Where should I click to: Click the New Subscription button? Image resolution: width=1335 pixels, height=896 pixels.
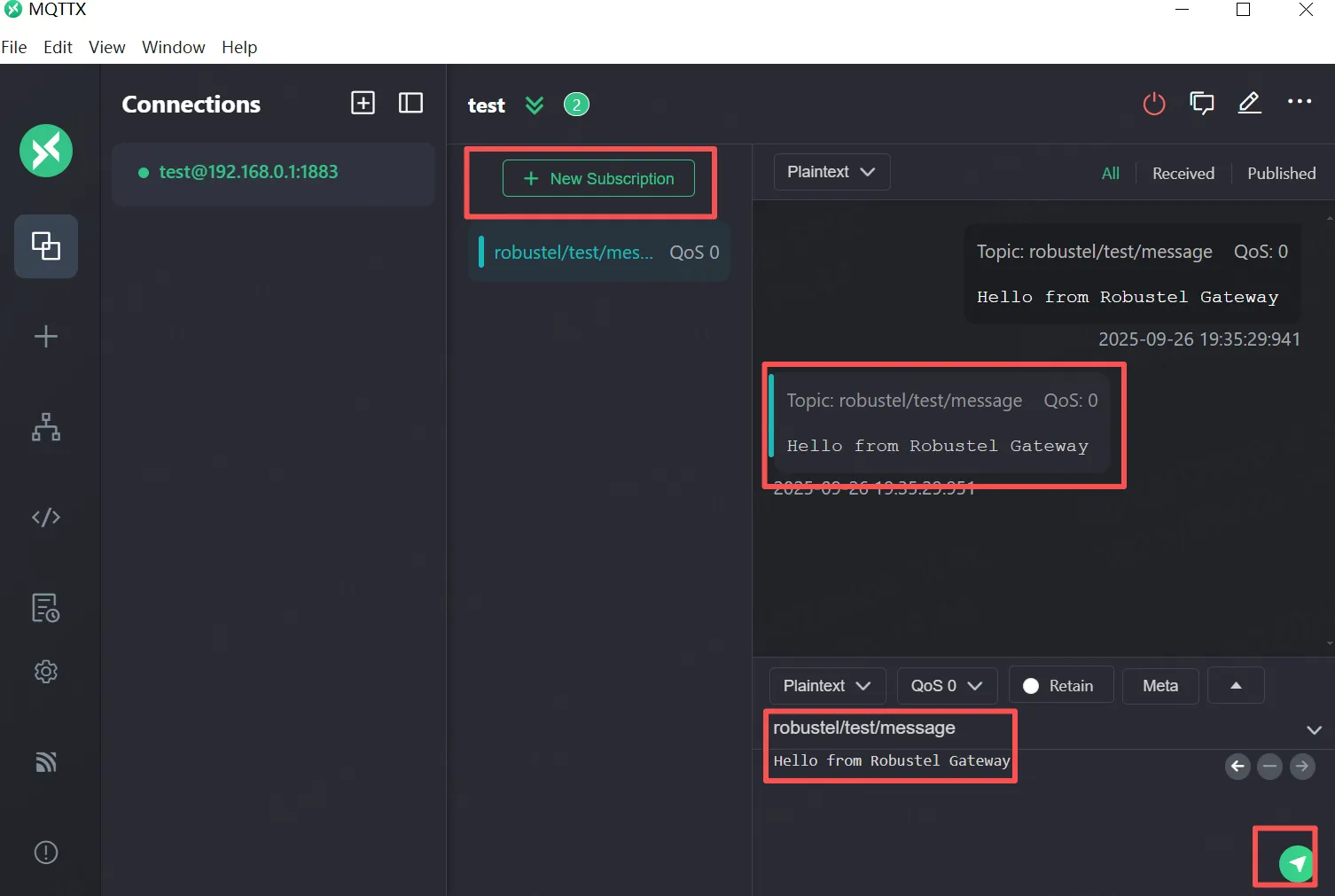(x=598, y=179)
